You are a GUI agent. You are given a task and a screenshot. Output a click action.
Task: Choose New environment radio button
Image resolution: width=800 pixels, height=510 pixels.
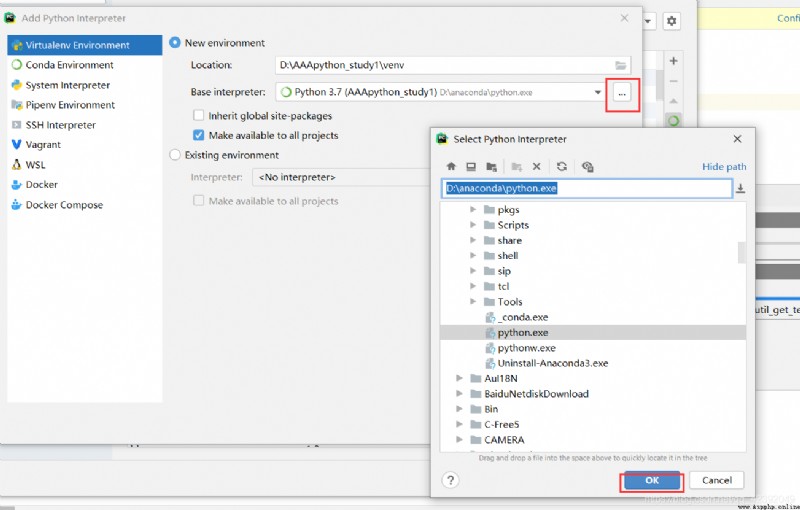coord(174,43)
